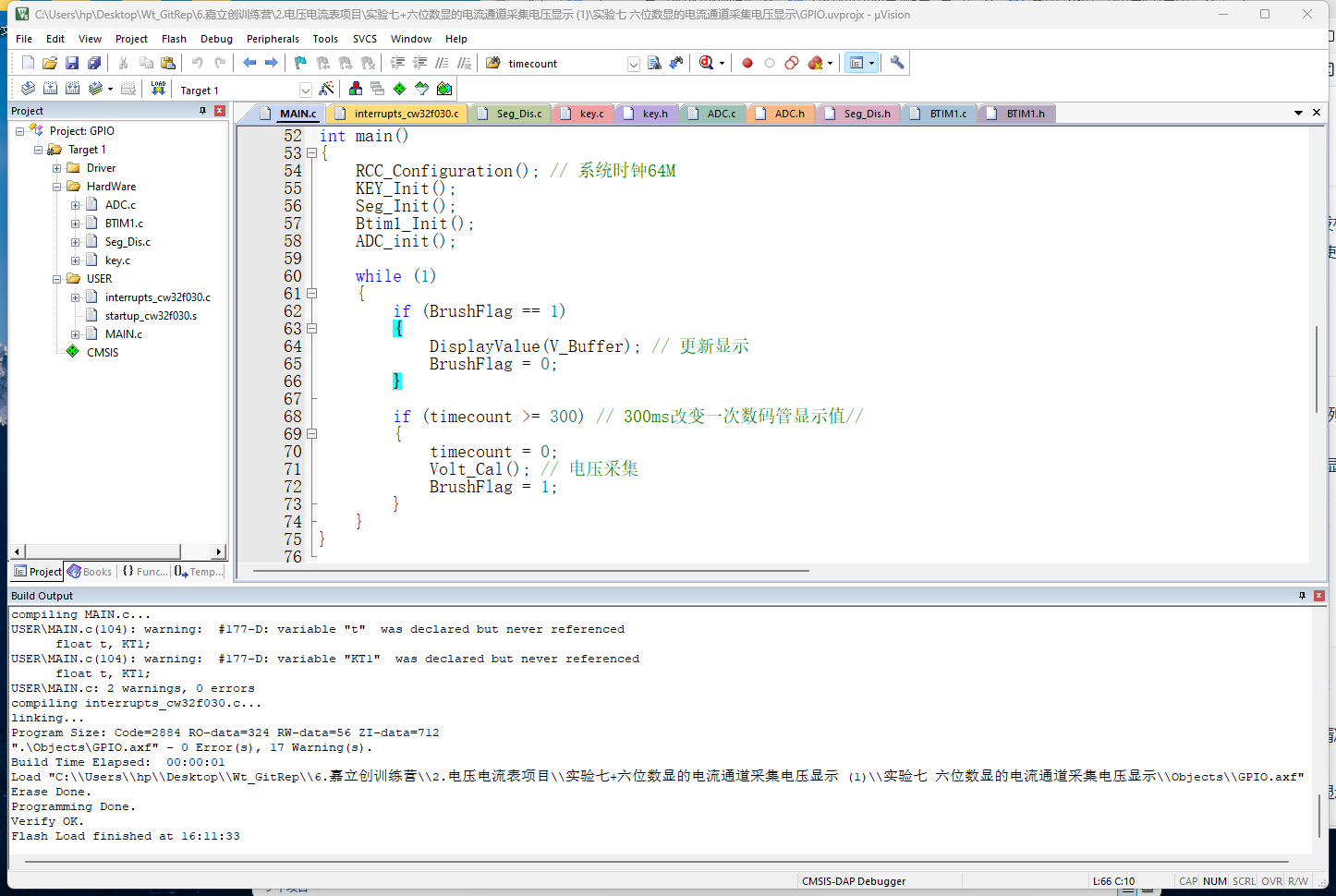Insert a breakpoint with the red dot icon
The height and width of the screenshot is (896, 1336).
point(747,63)
